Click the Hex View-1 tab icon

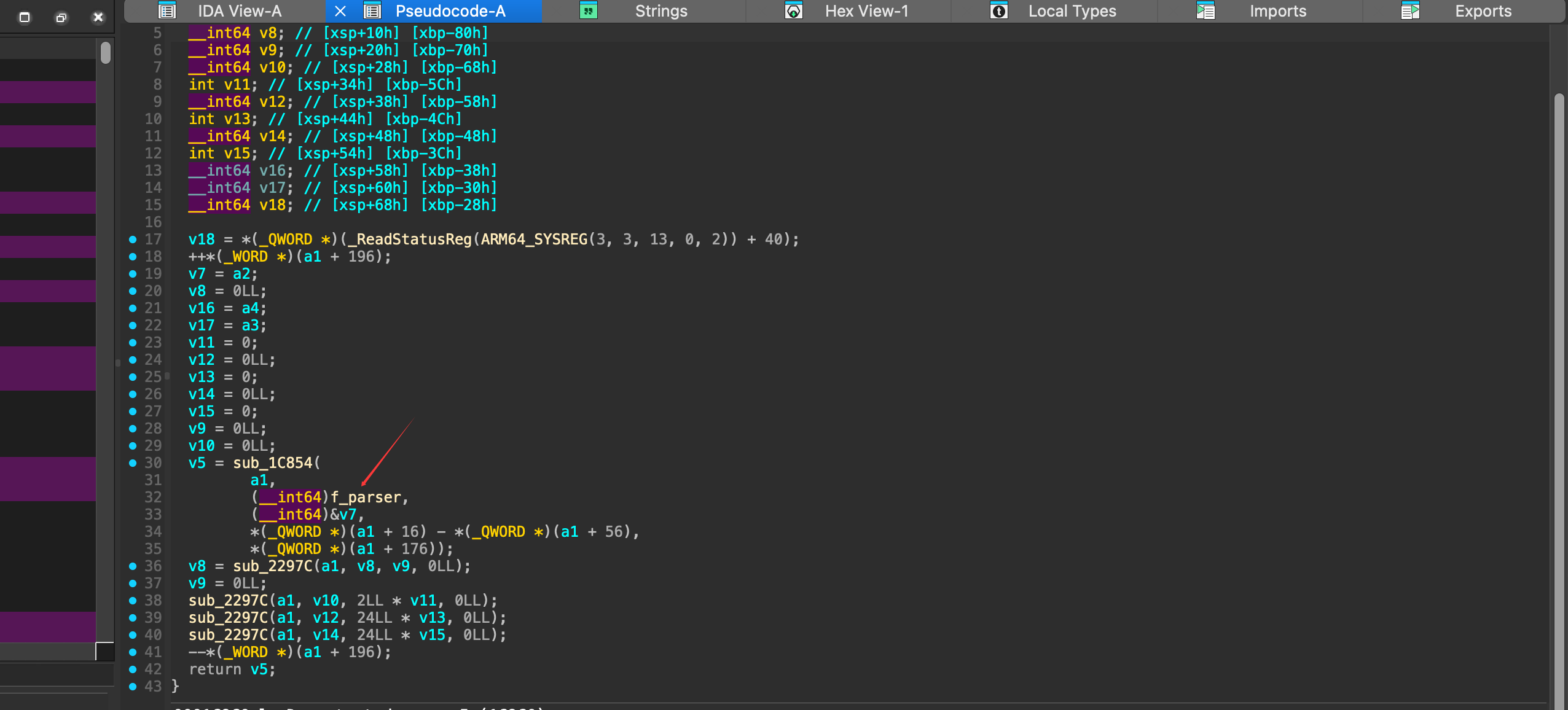click(x=793, y=11)
